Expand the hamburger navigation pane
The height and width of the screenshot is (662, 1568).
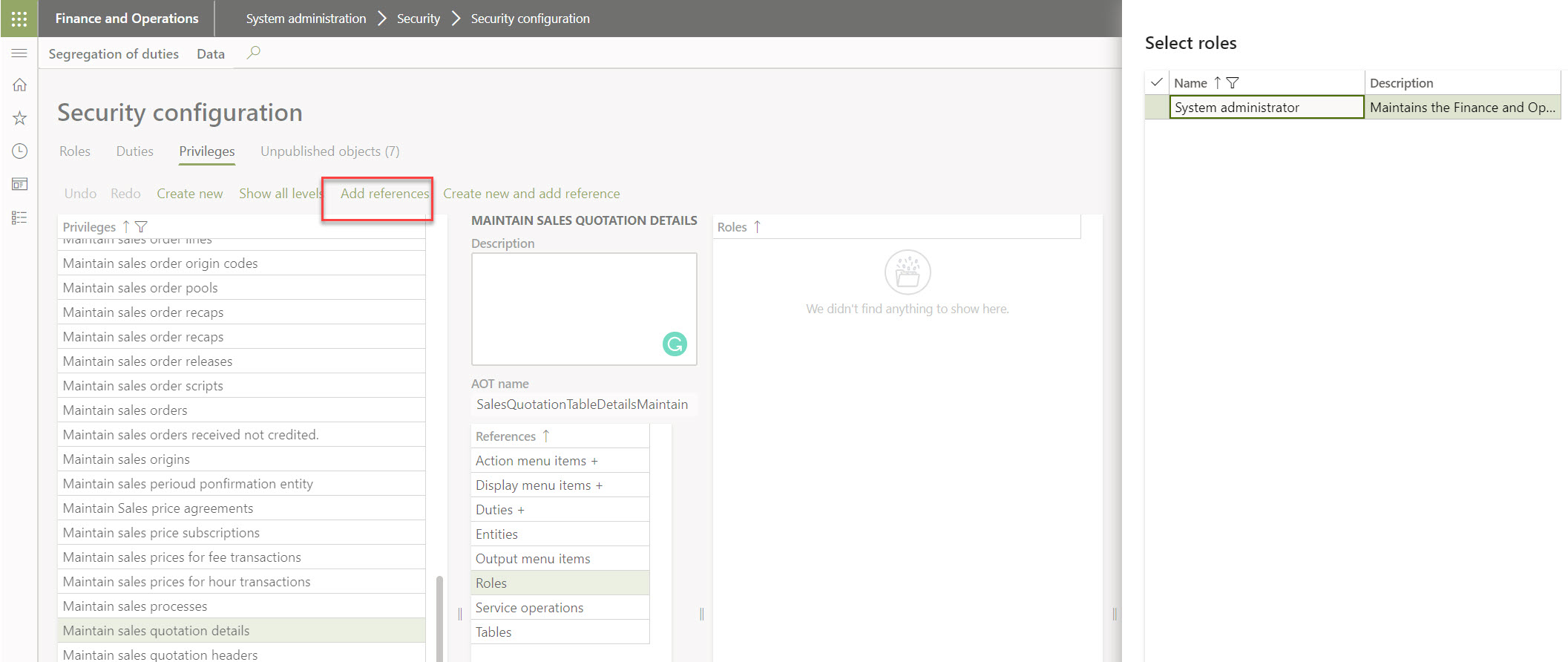pos(19,53)
